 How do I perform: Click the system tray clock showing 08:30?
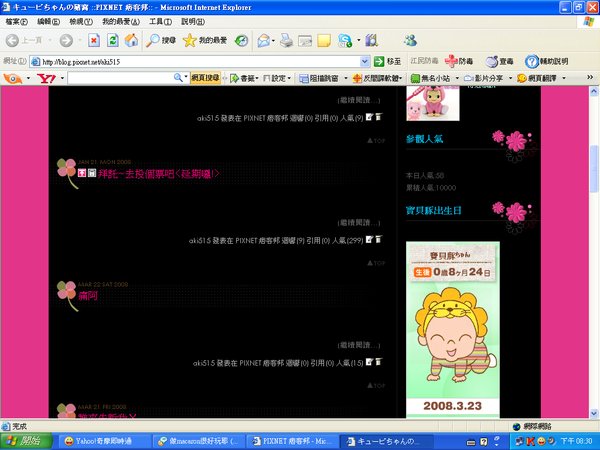(576, 441)
